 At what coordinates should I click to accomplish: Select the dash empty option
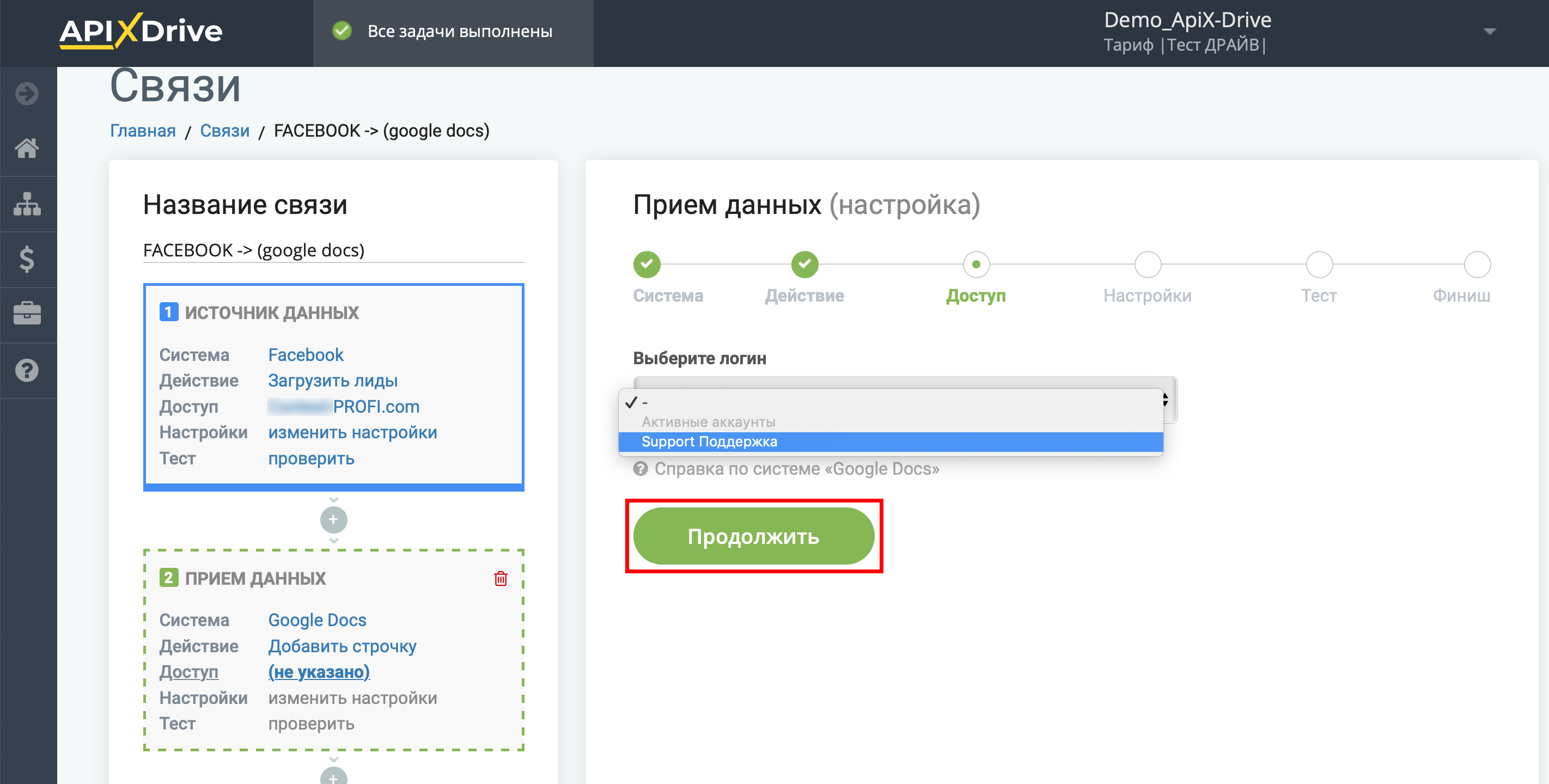891,402
